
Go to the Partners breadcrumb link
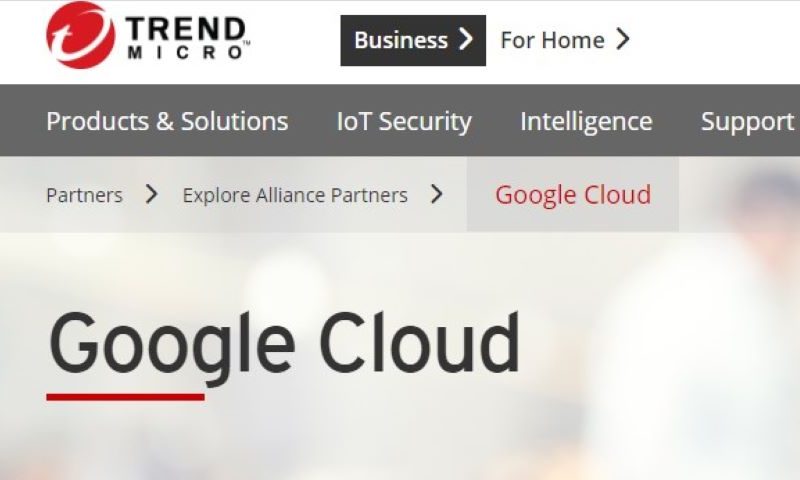(x=84, y=195)
